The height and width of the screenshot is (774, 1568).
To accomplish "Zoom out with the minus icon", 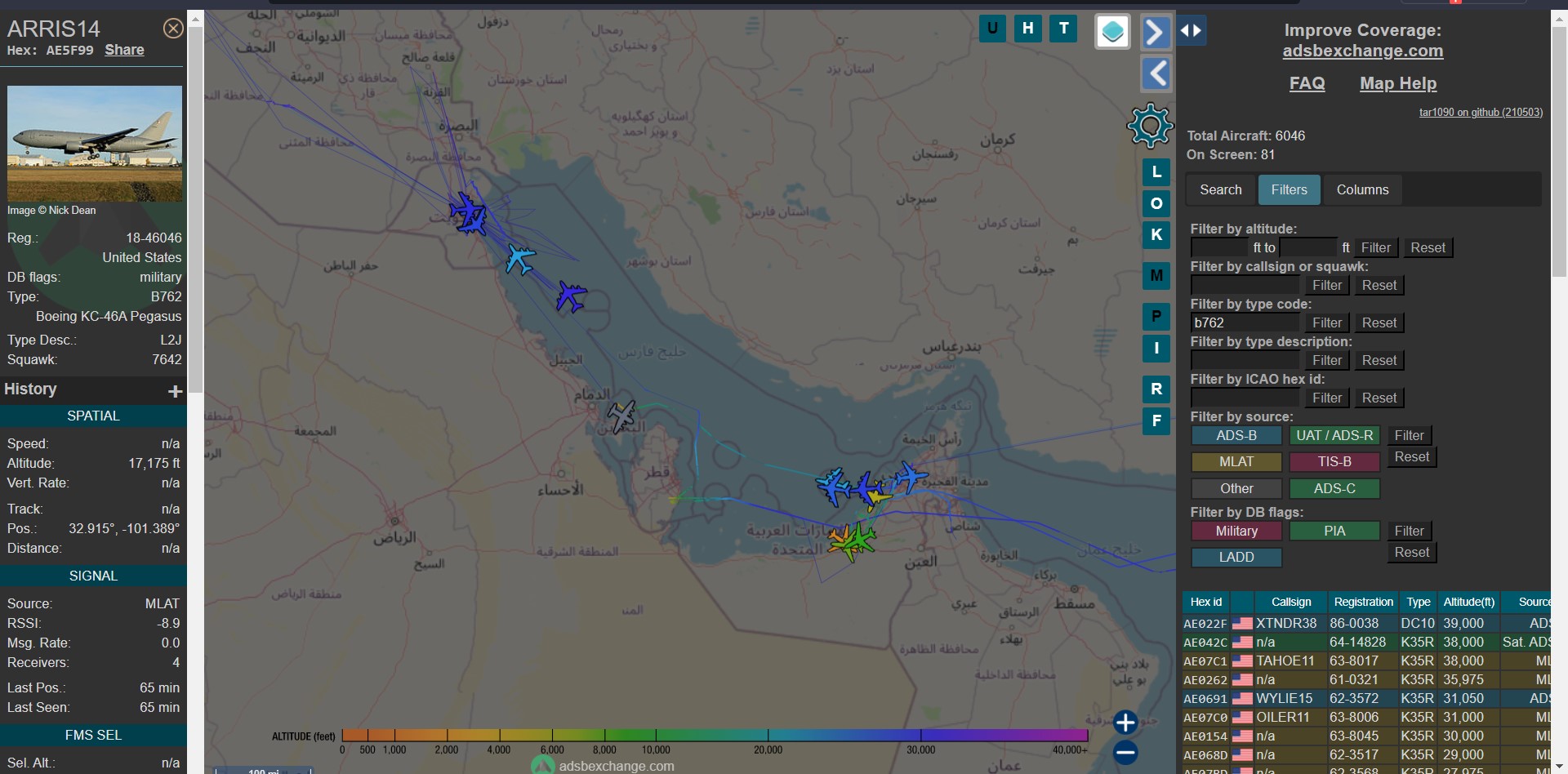I will 1125,752.
